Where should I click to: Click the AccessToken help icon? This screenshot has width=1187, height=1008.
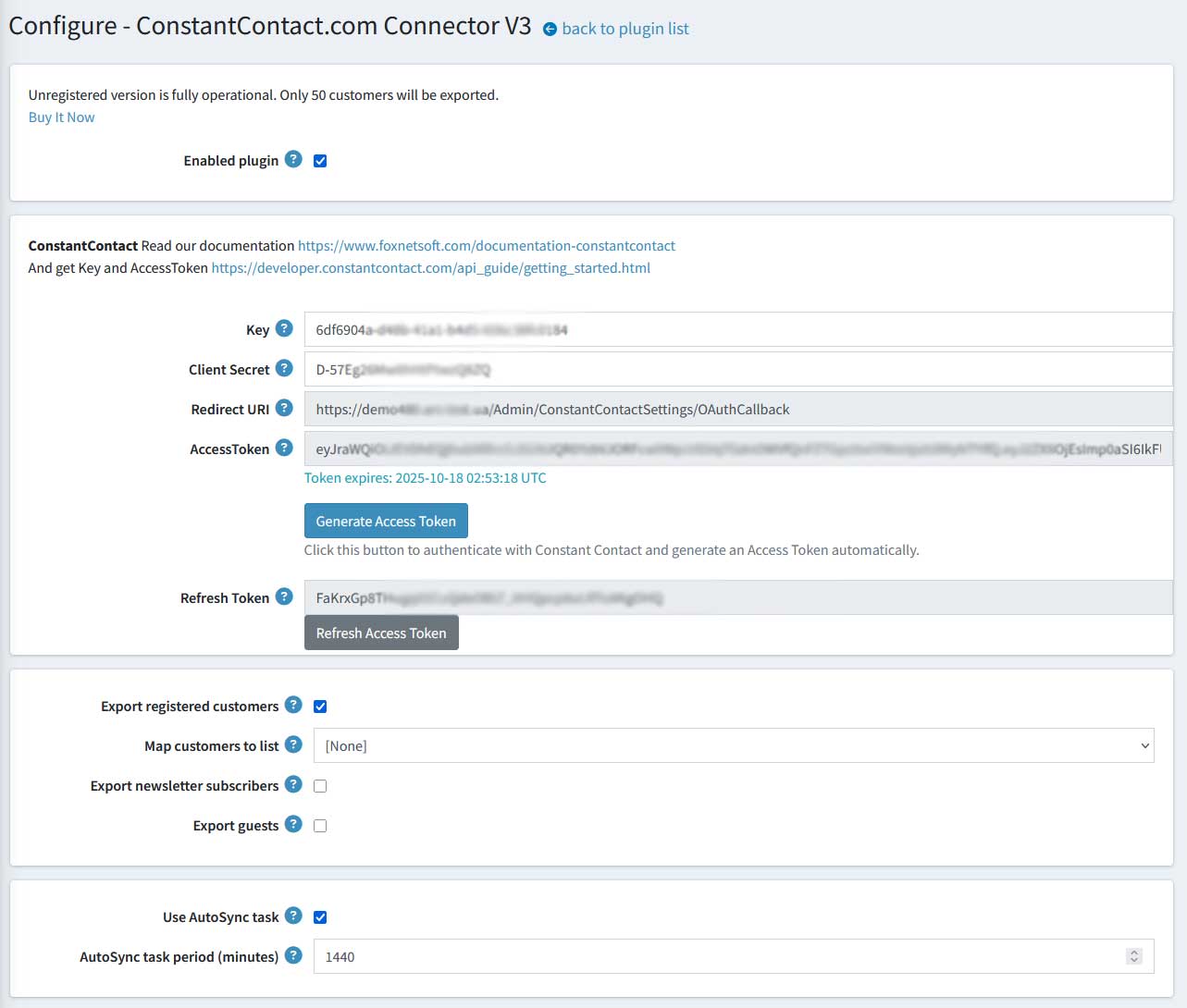point(284,448)
